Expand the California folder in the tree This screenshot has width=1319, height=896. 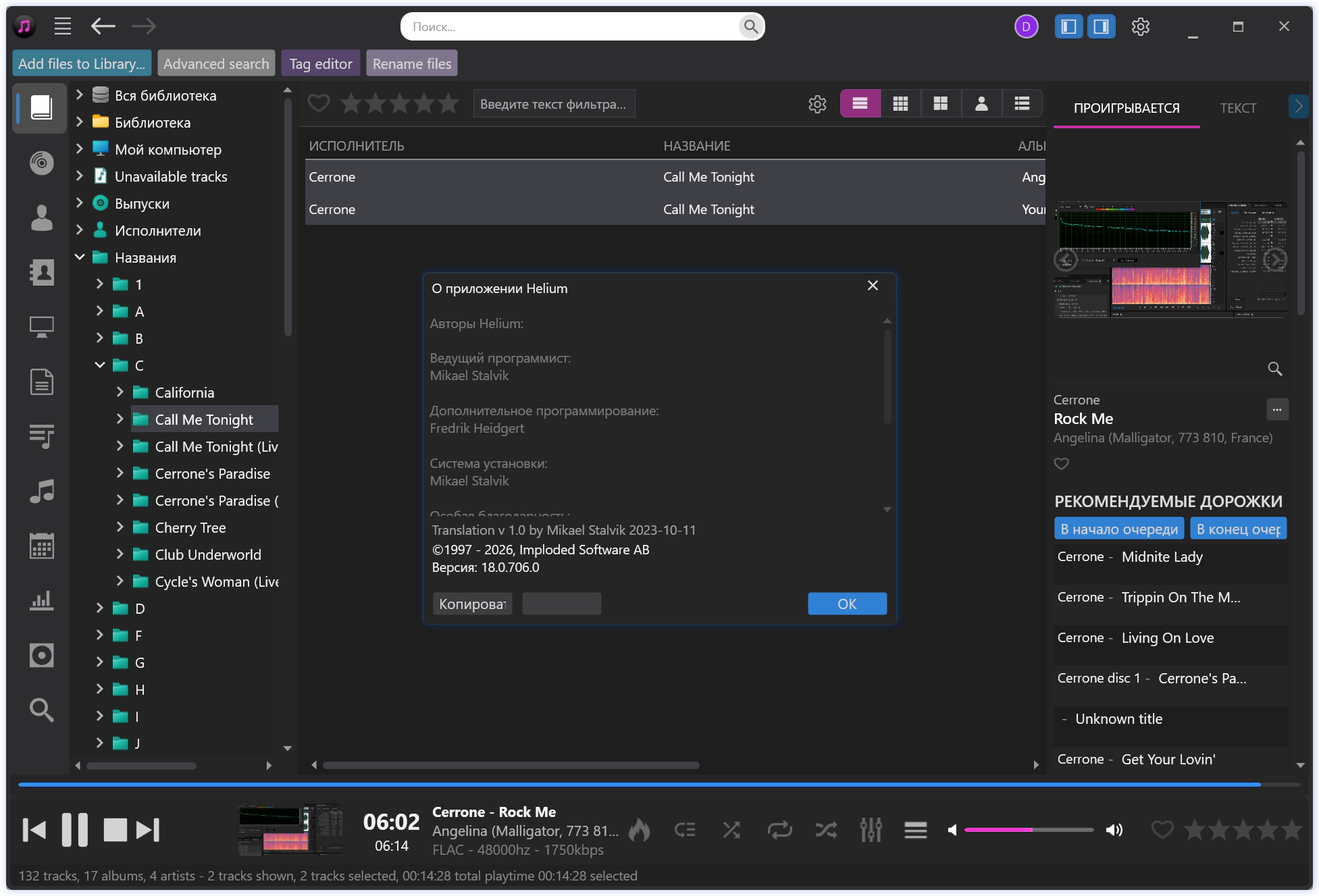click(x=120, y=392)
